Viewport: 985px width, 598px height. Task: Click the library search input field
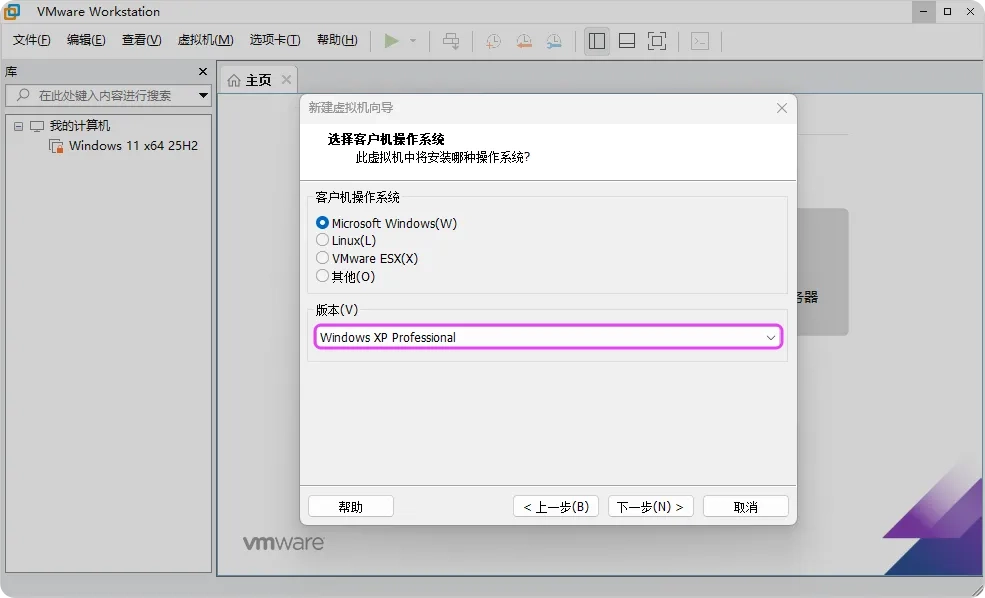[x=108, y=95]
